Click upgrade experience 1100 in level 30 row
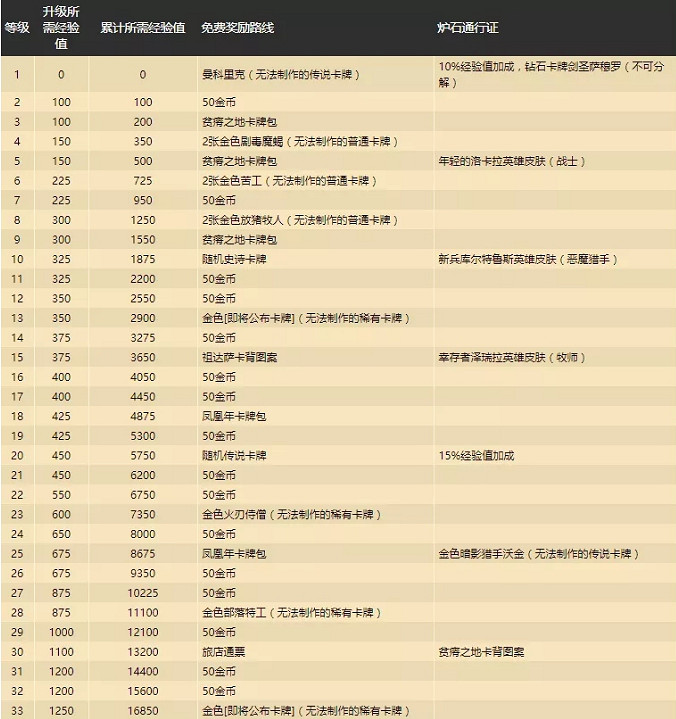This screenshot has height=719, width=676. [61, 652]
